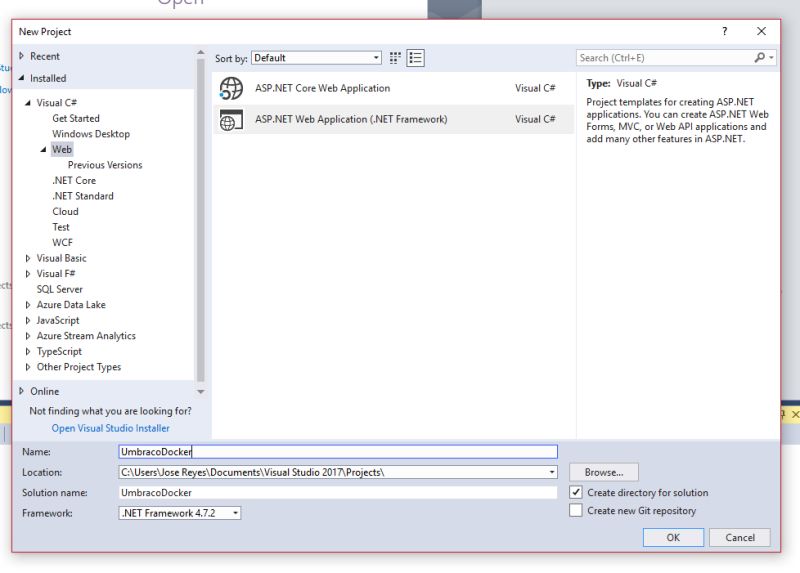The image size is (800, 573).
Task: Select the SQL Server category
Action: point(59,289)
